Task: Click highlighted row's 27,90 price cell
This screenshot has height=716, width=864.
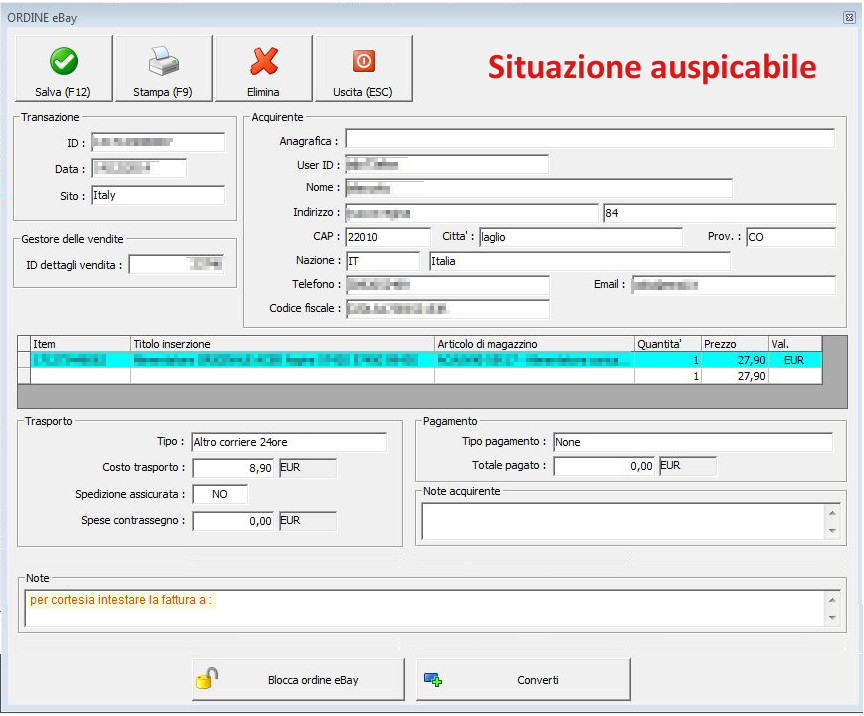Action: [735, 360]
